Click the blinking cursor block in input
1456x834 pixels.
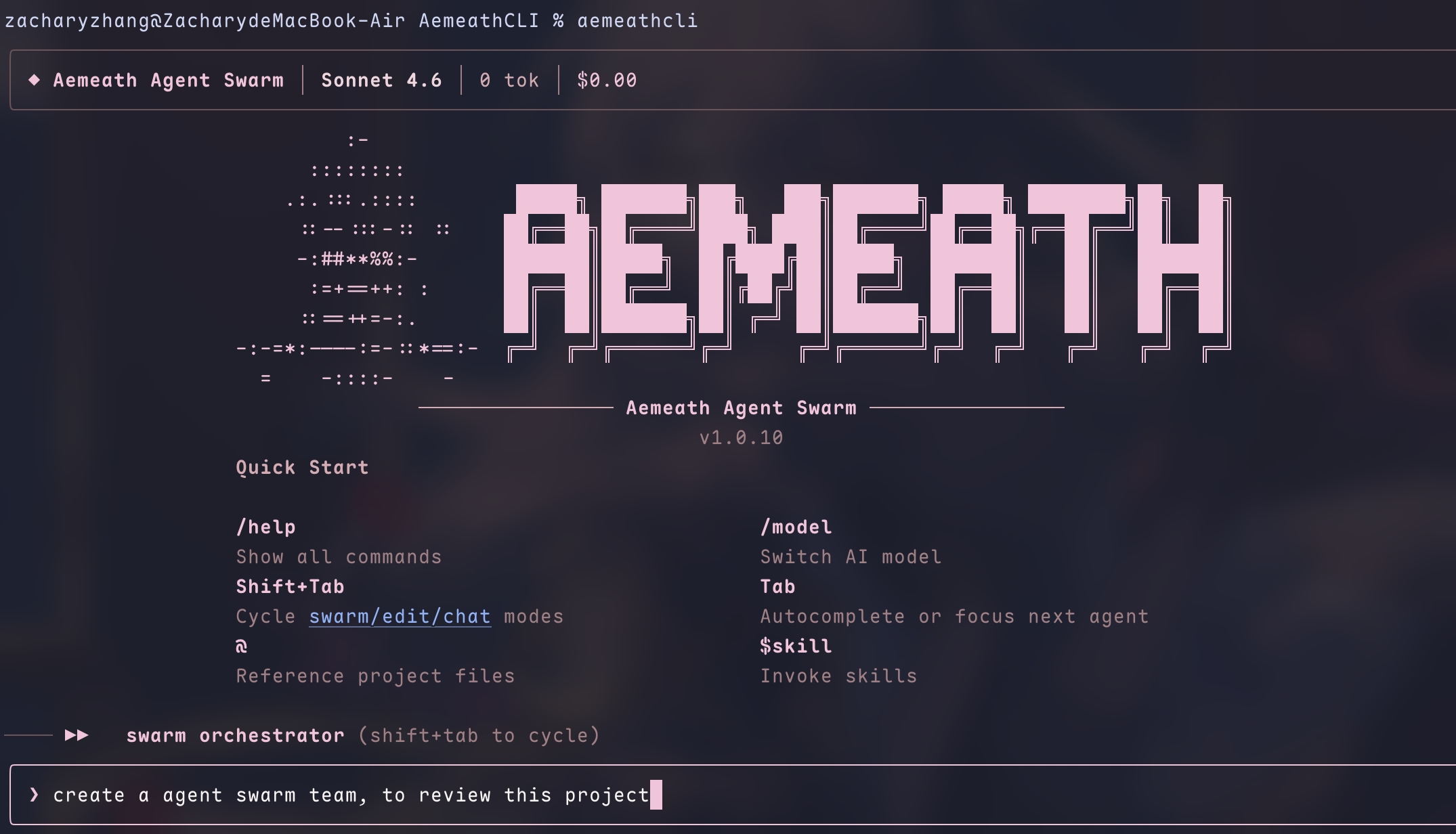point(658,795)
